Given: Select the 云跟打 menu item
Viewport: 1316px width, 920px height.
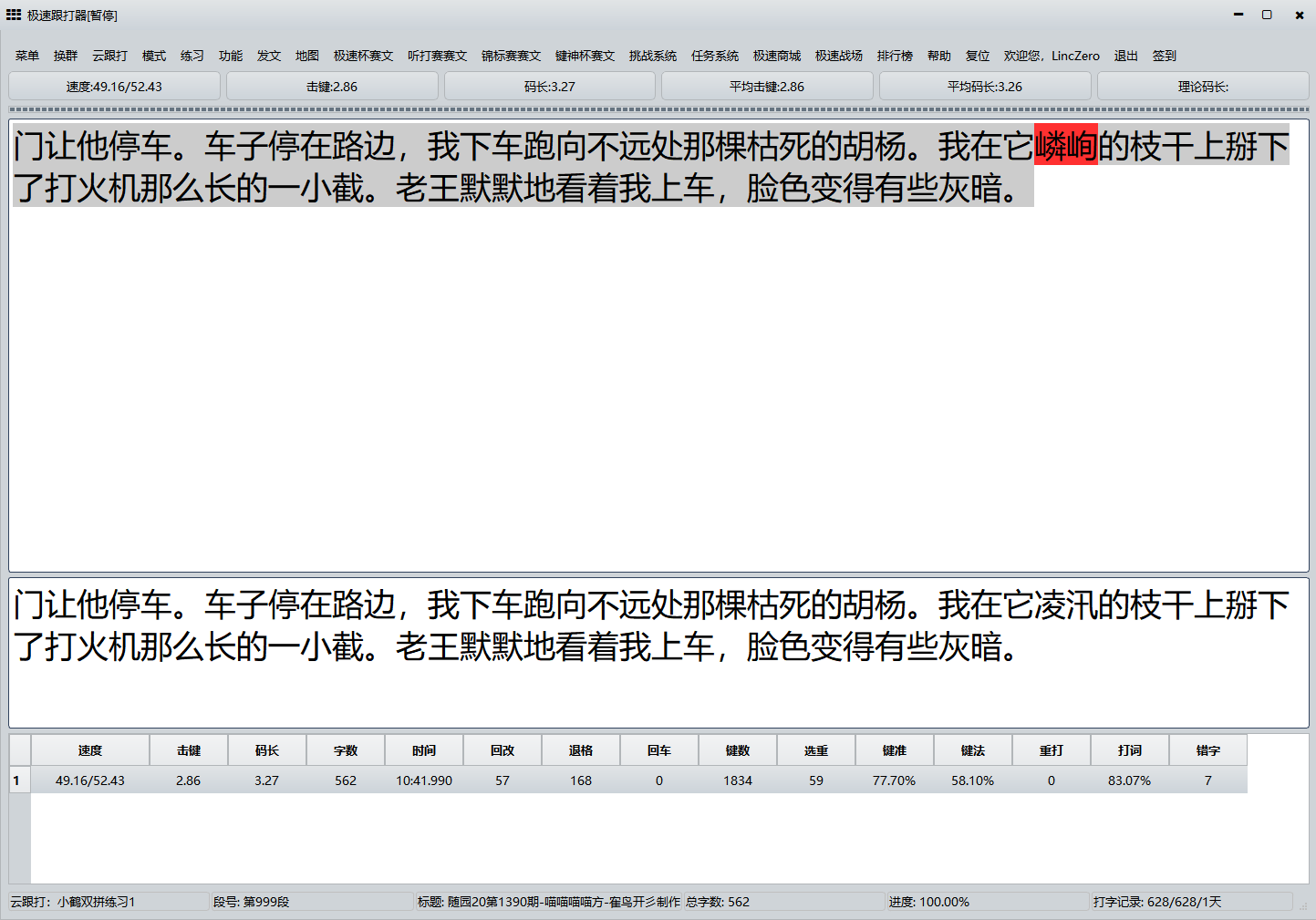Looking at the screenshot, I should point(110,56).
